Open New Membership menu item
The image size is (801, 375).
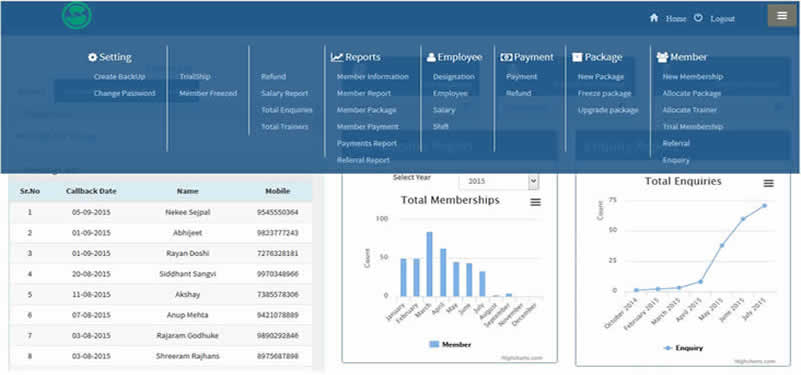(x=693, y=77)
